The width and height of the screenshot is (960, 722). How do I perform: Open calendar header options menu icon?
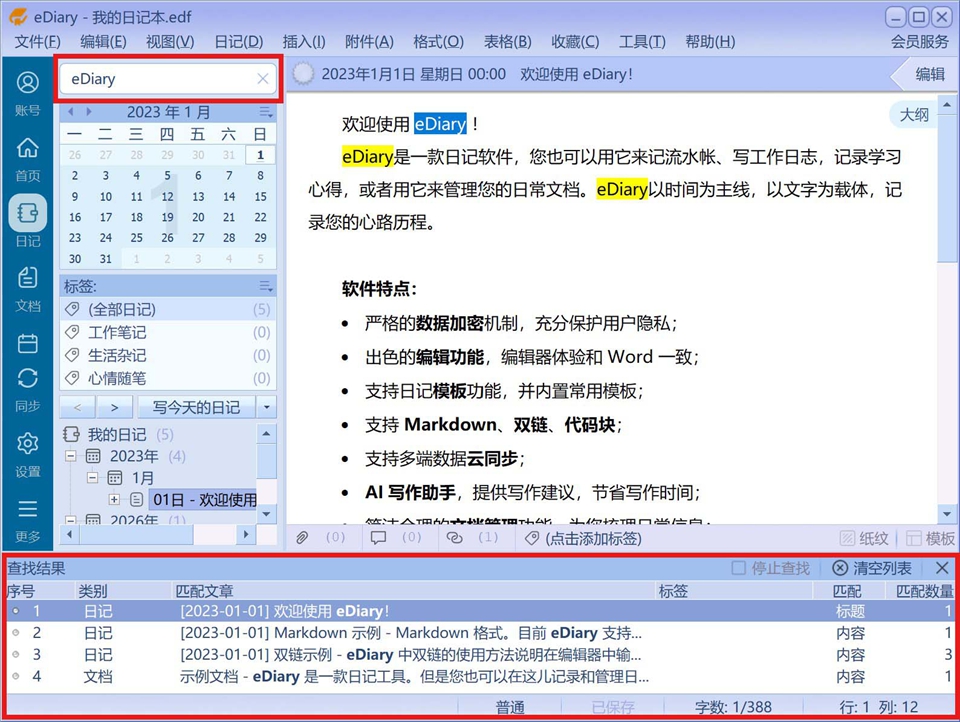(x=266, y=111)
